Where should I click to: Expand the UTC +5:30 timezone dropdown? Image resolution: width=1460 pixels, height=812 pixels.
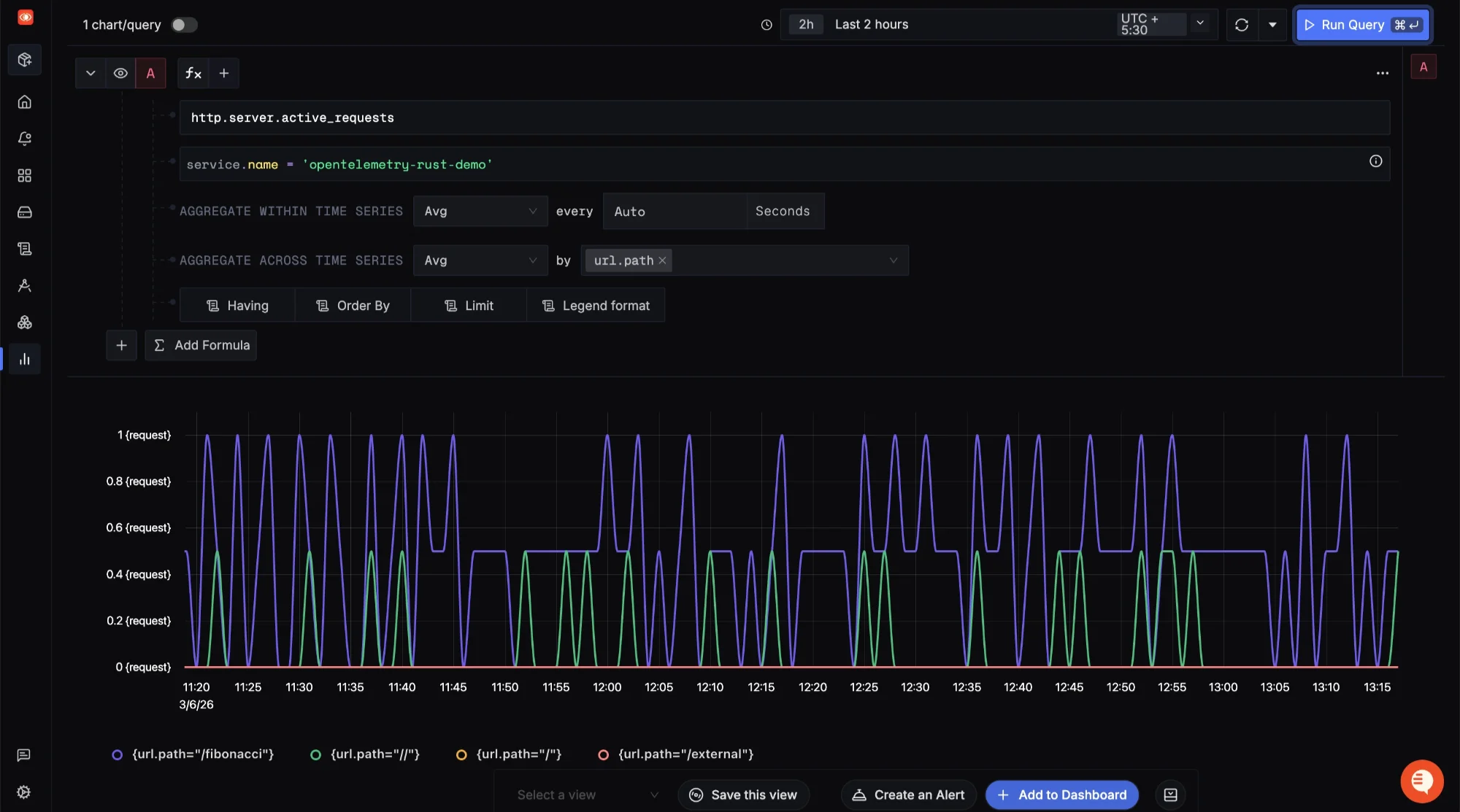(1199, 23)
